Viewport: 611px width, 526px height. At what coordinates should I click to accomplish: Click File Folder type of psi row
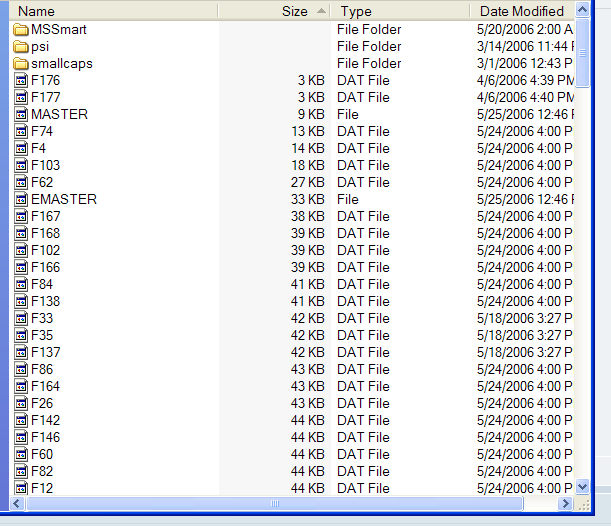click(369, 47)
